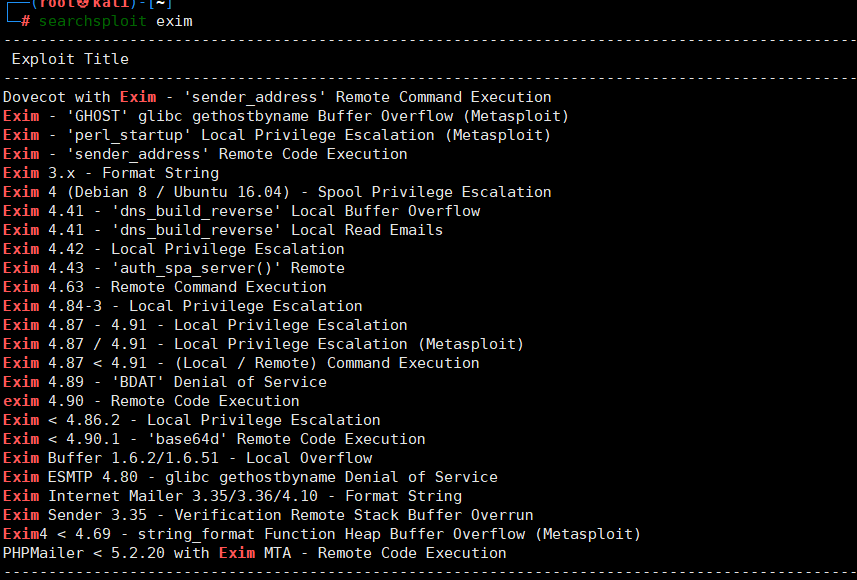857x580 pixels.
Task: Click the 'Exploit Title' column header
Action: click(70, 59)
